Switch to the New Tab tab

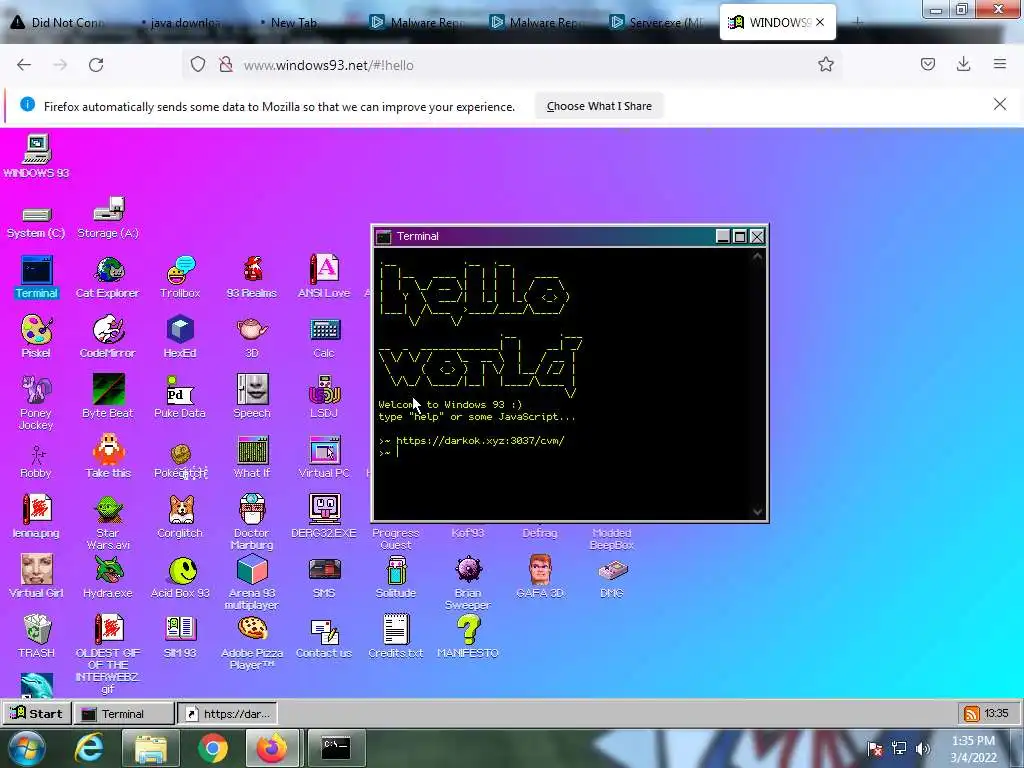point(291,23)
